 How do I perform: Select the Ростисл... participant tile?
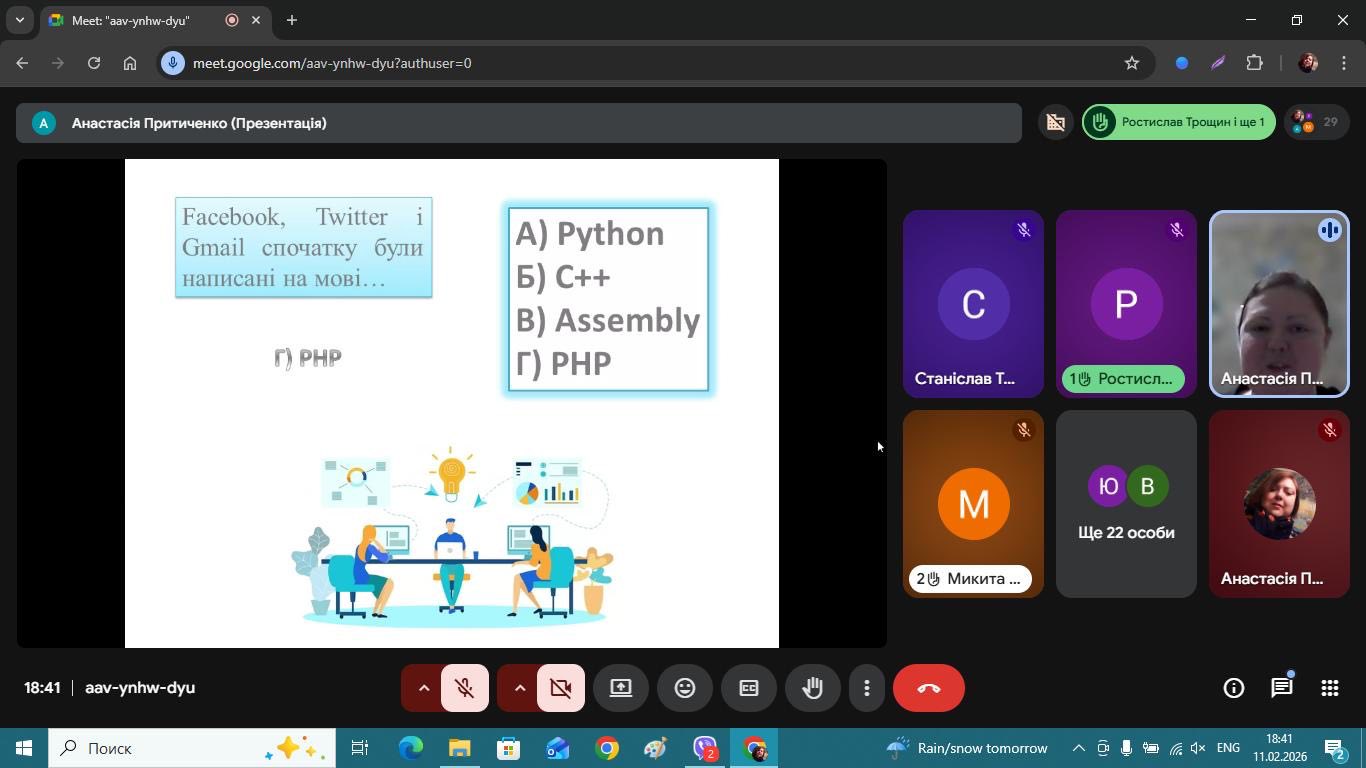point(1126,304)
